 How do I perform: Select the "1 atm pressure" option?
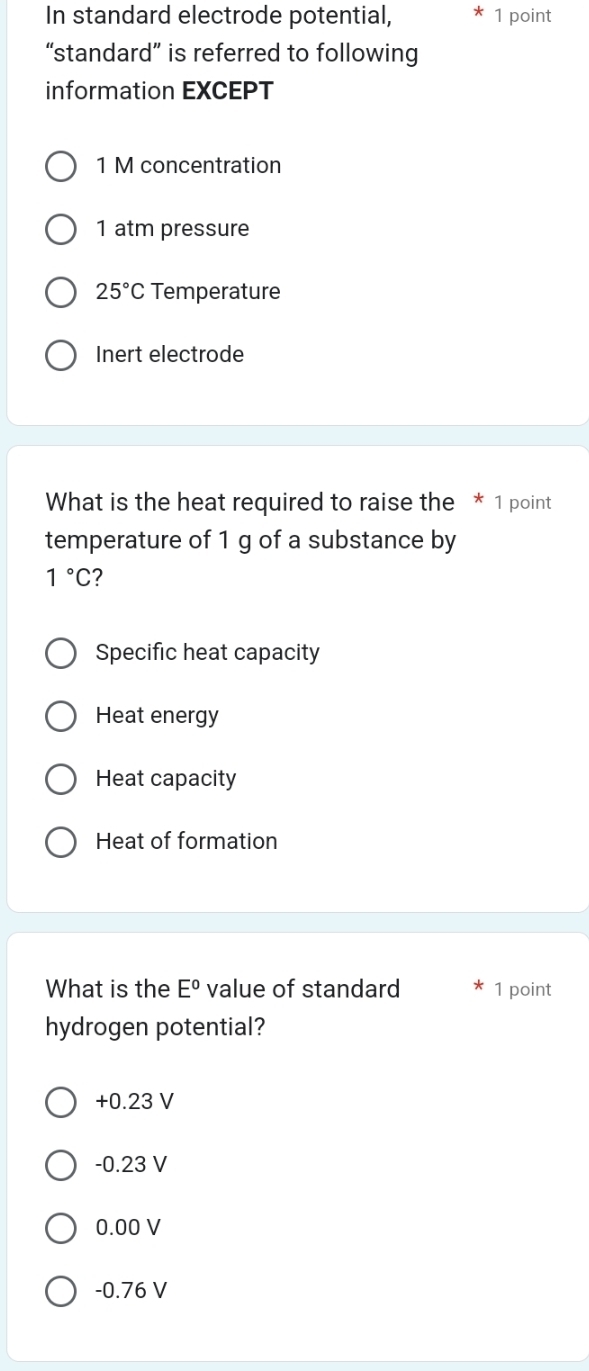tap(60, 229)
